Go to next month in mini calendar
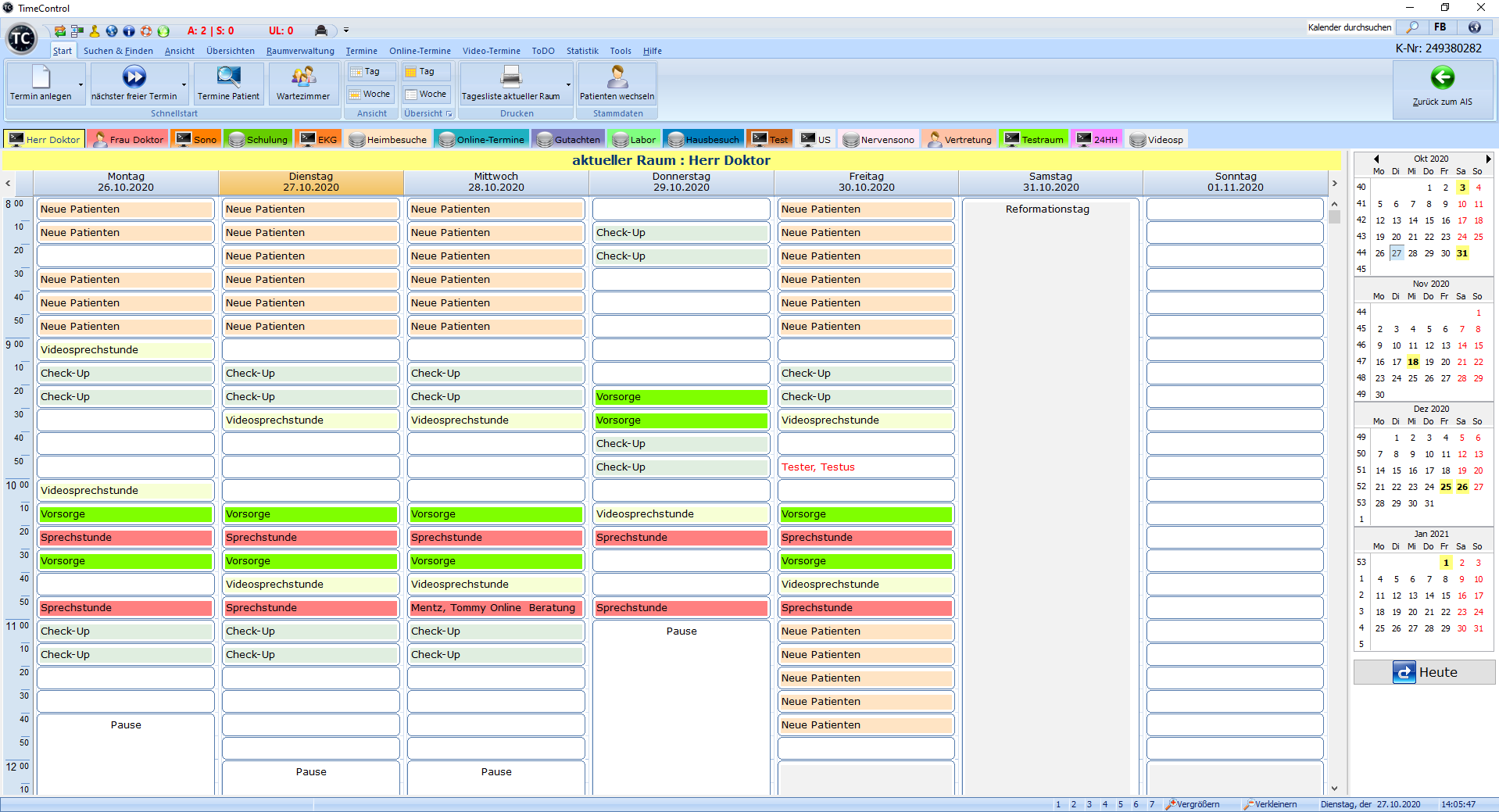Screen dimensions: 1499x812 click(x=1488, y=159)
